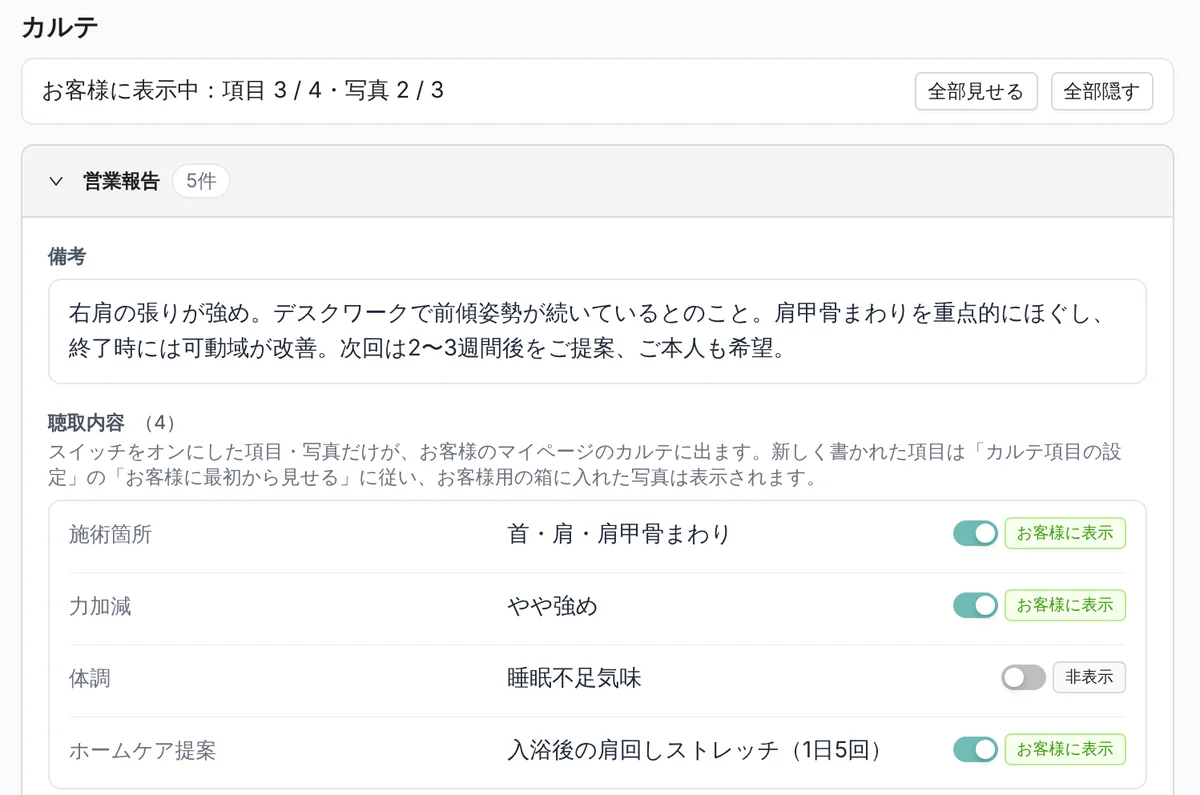Click the value やや強め
The height and width of the screenshot is (795, 1200).
[552, 606]
